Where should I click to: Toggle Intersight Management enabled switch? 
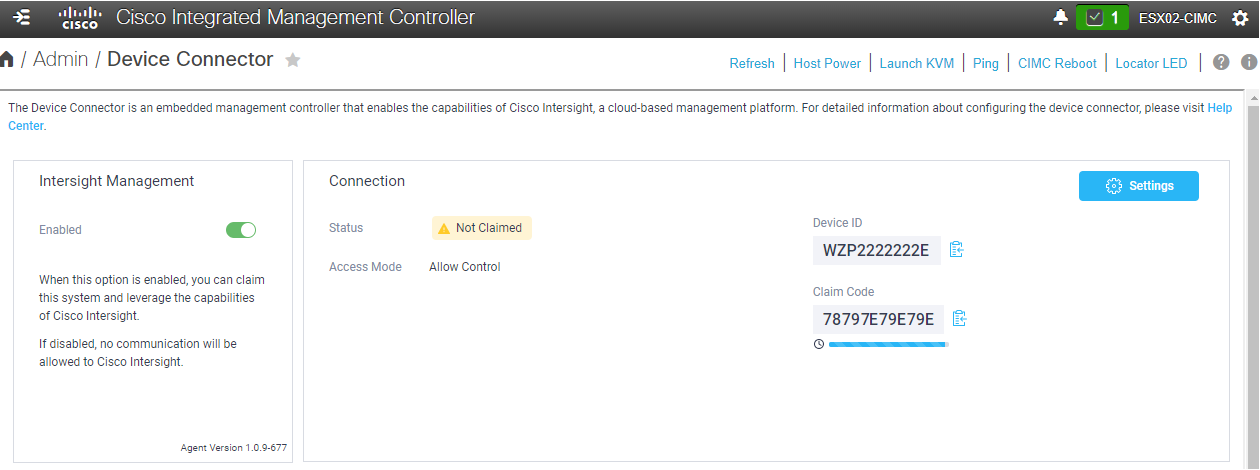pyautogui.click(x=241, y=230)
